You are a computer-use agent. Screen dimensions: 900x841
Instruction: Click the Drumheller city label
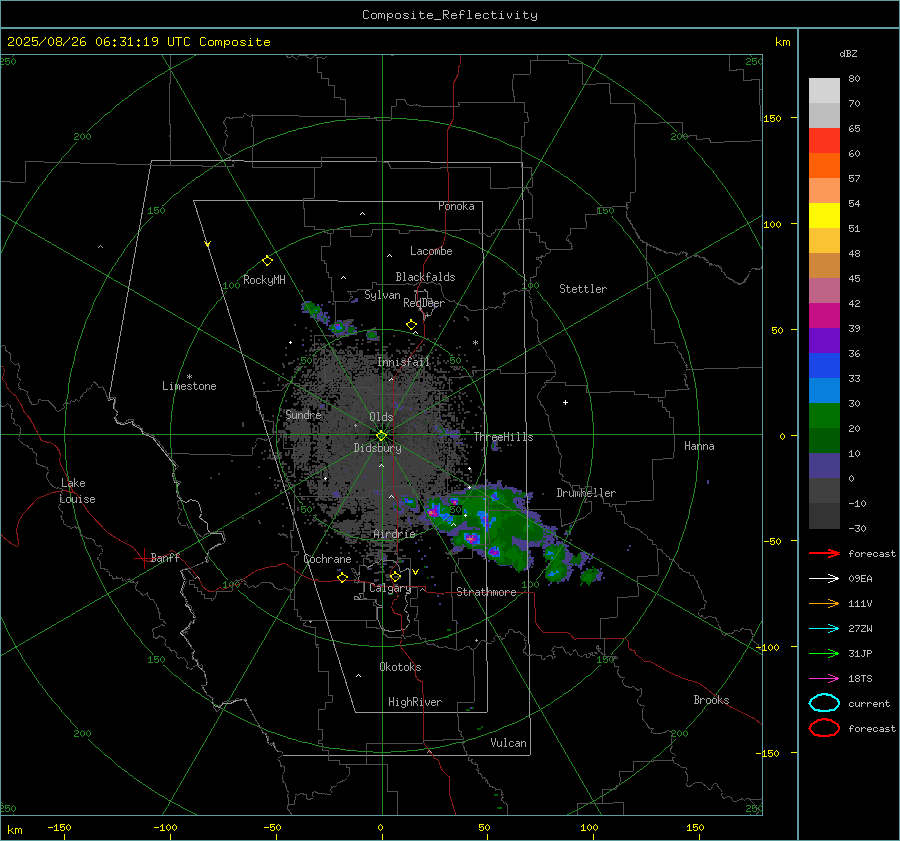(586, 493)
